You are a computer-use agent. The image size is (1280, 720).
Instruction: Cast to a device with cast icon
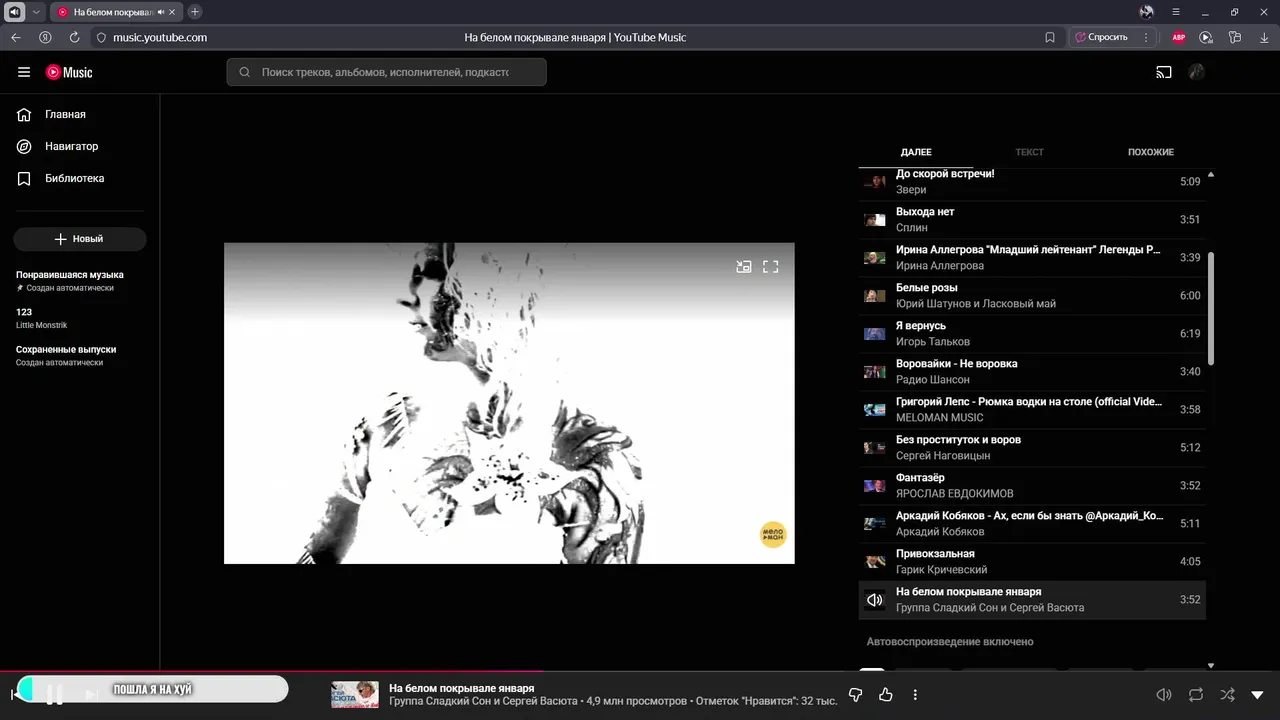1164,72
